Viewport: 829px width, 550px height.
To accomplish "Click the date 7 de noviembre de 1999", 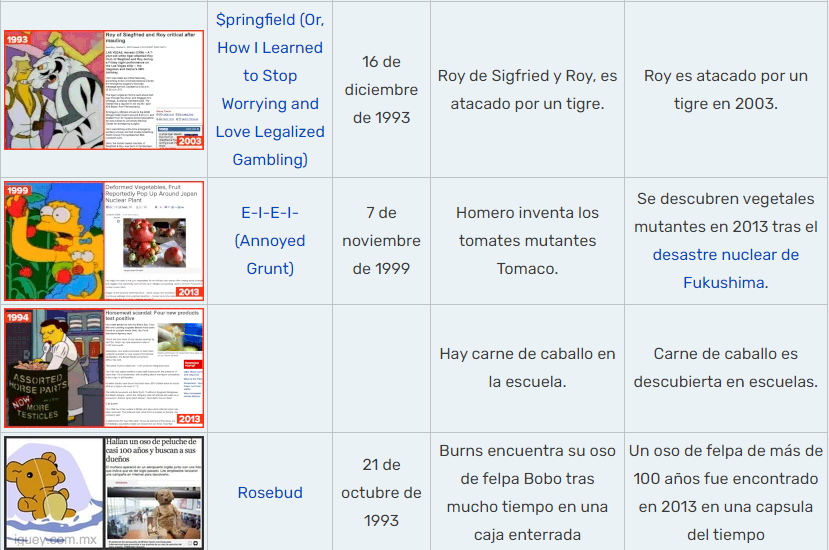I will tap(380, 240).
